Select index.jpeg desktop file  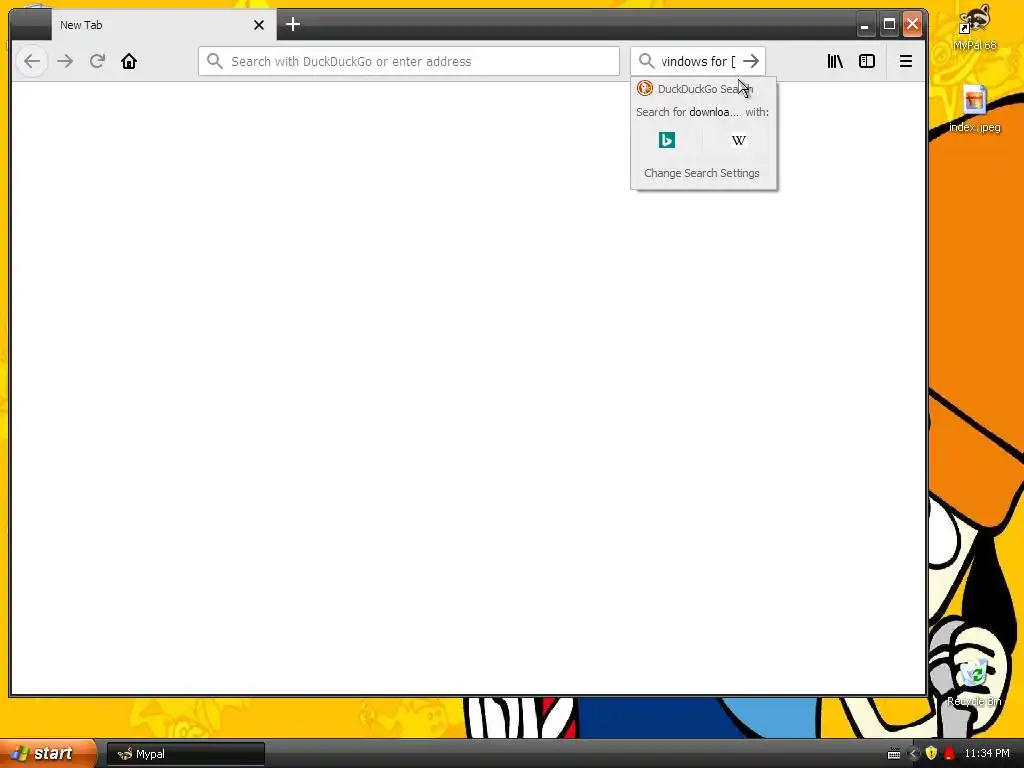[x=974, y=109]
